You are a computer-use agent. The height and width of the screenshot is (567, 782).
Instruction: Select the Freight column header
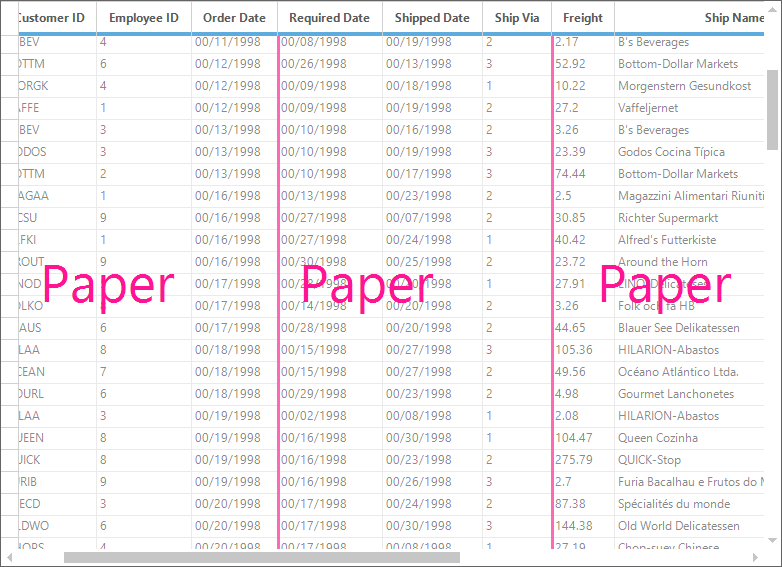pos(583,18)
